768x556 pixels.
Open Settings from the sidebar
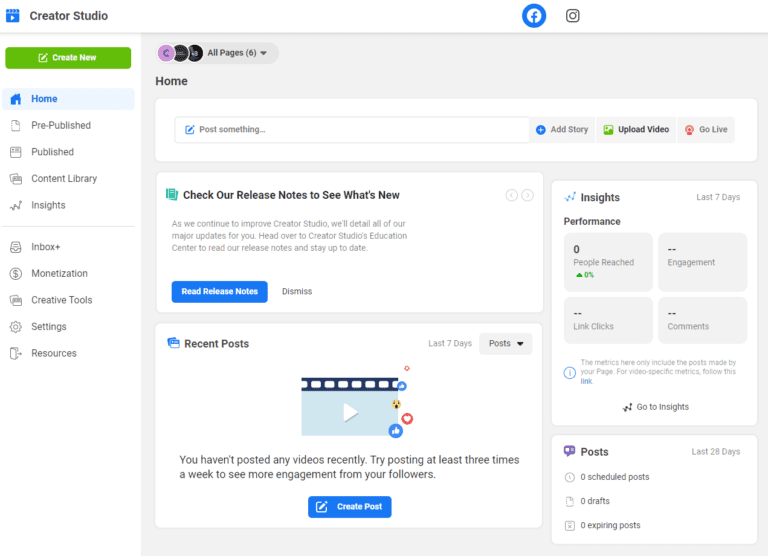pos(48,327)
